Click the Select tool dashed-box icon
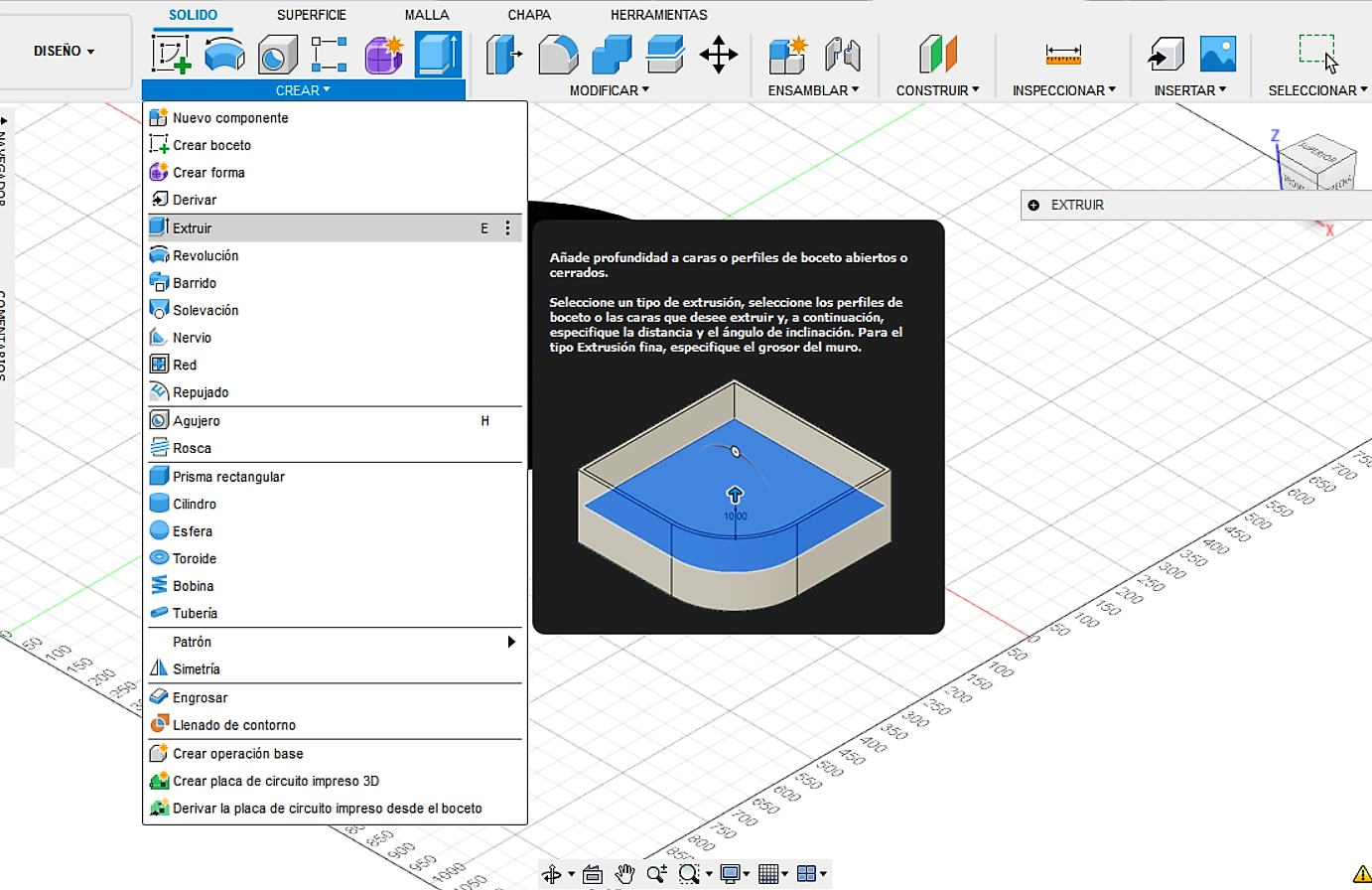The image size is (1372, 890). 1318,53
